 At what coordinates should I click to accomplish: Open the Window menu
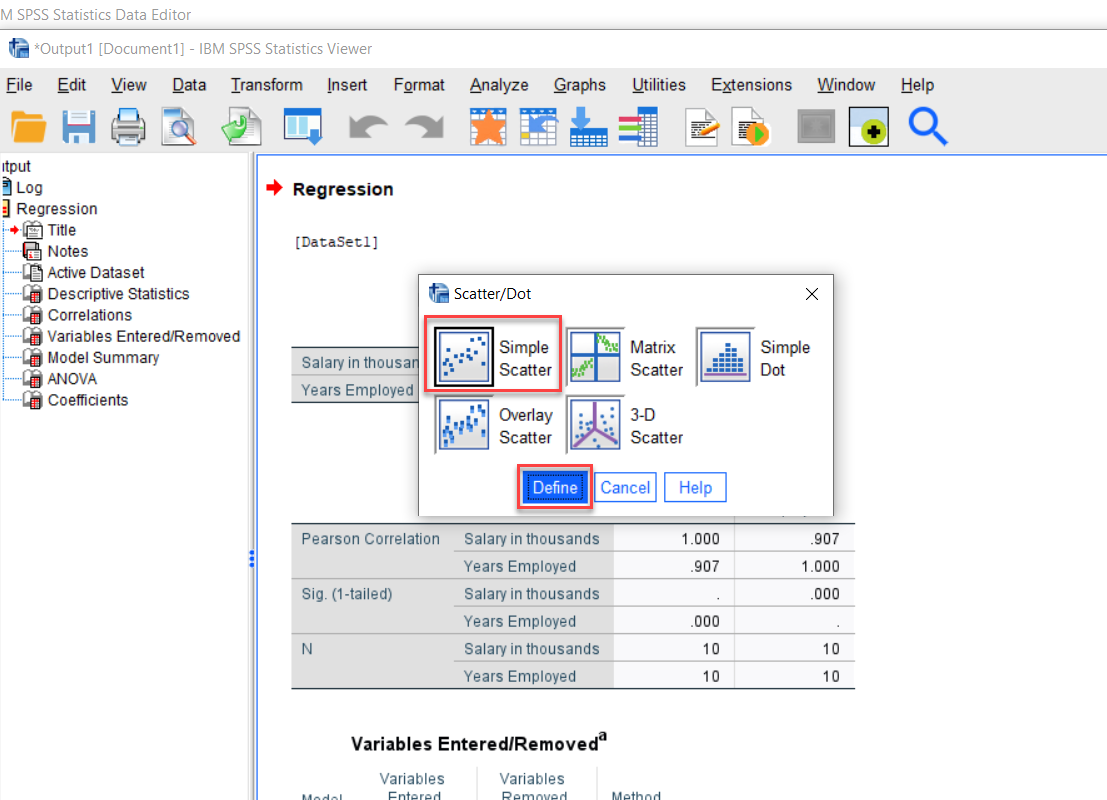pos(846,85)
